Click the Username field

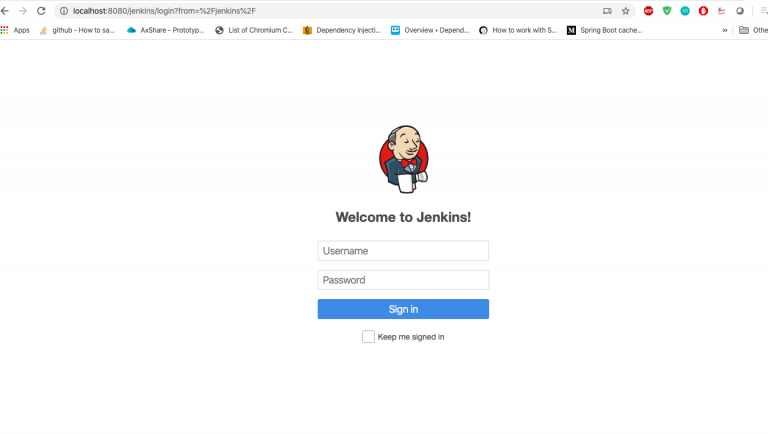(x=403, y=251)
